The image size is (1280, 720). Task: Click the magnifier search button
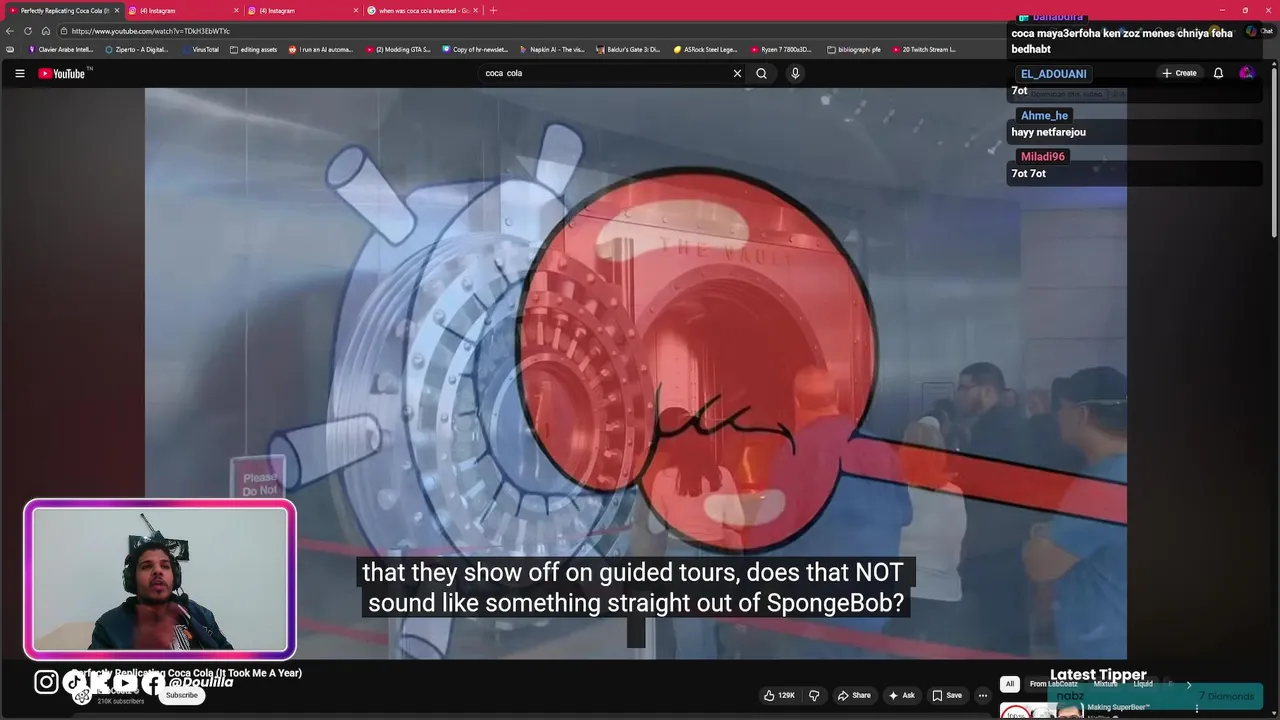click(761, 73)
